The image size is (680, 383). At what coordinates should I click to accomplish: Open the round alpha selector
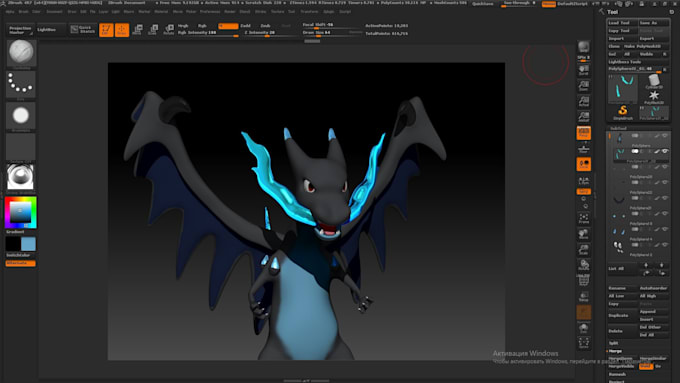21,115
